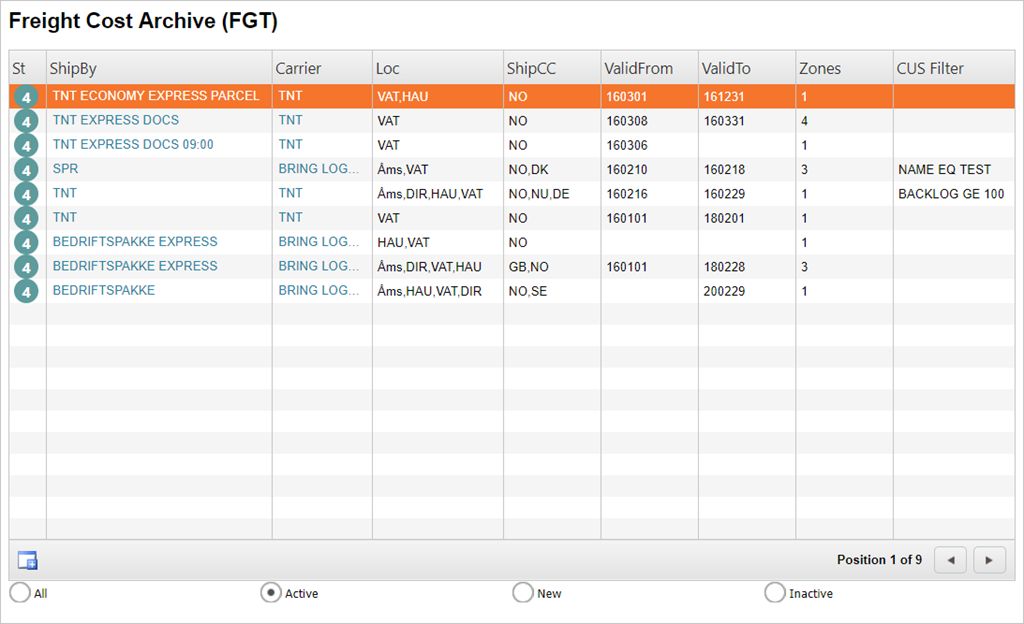Click the CUS Filter column header
Screen dimensions: 1024x624
[x=953, y=68]
